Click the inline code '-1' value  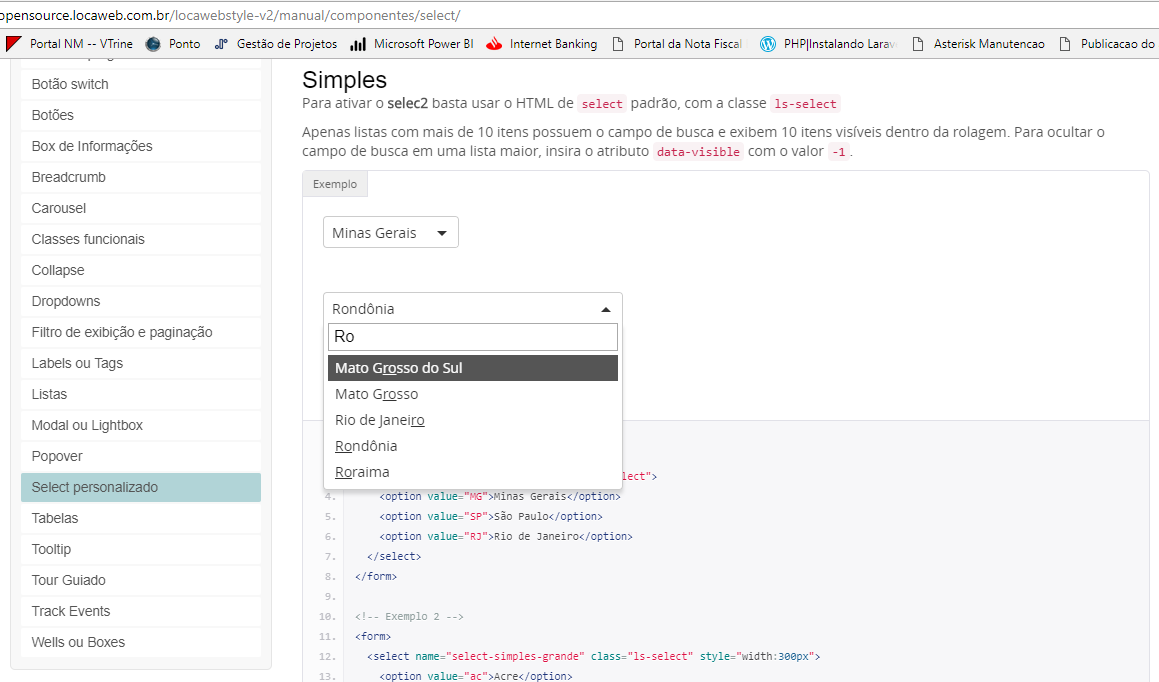click(838, 151)
